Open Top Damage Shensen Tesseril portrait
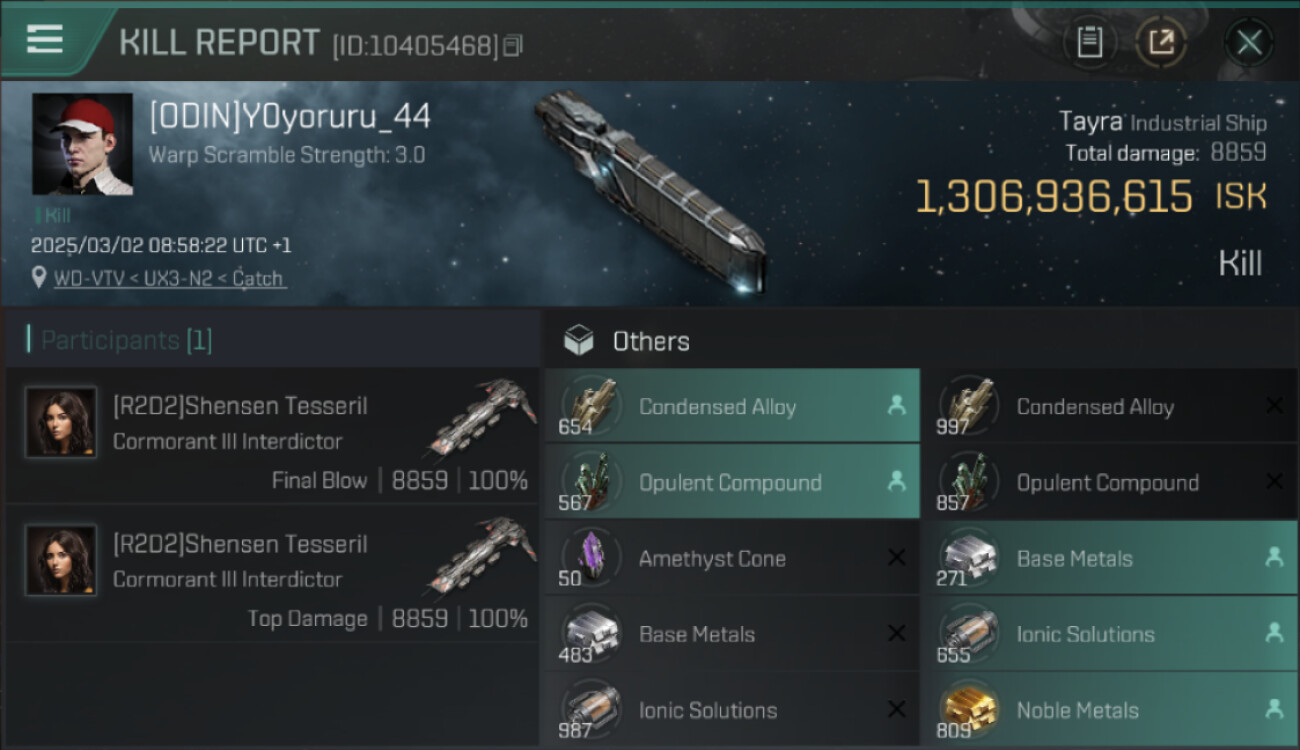This screenshot has height=750, width=1300. tap(61, 560)
